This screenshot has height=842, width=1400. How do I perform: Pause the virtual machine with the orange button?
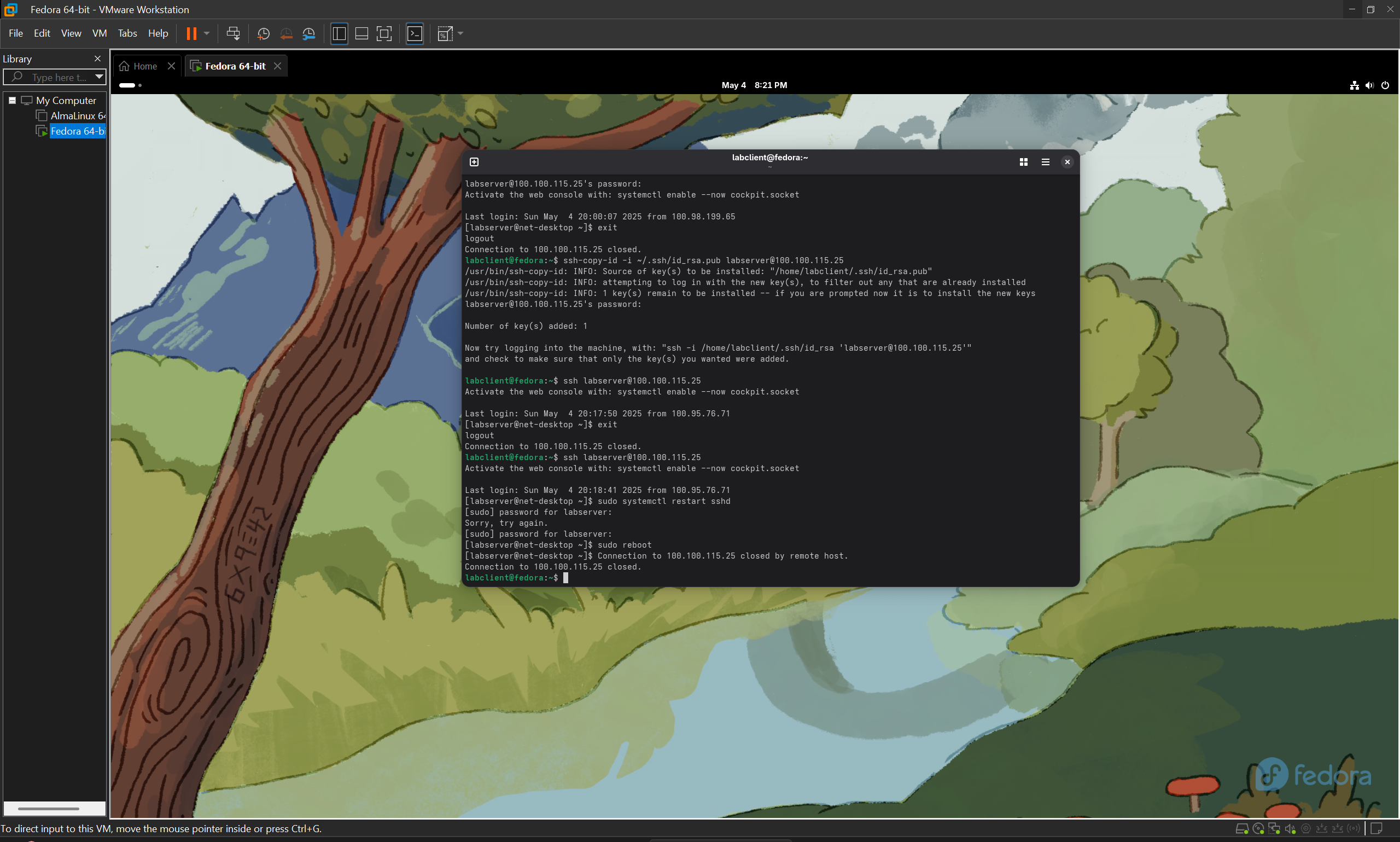click(191, 33)
